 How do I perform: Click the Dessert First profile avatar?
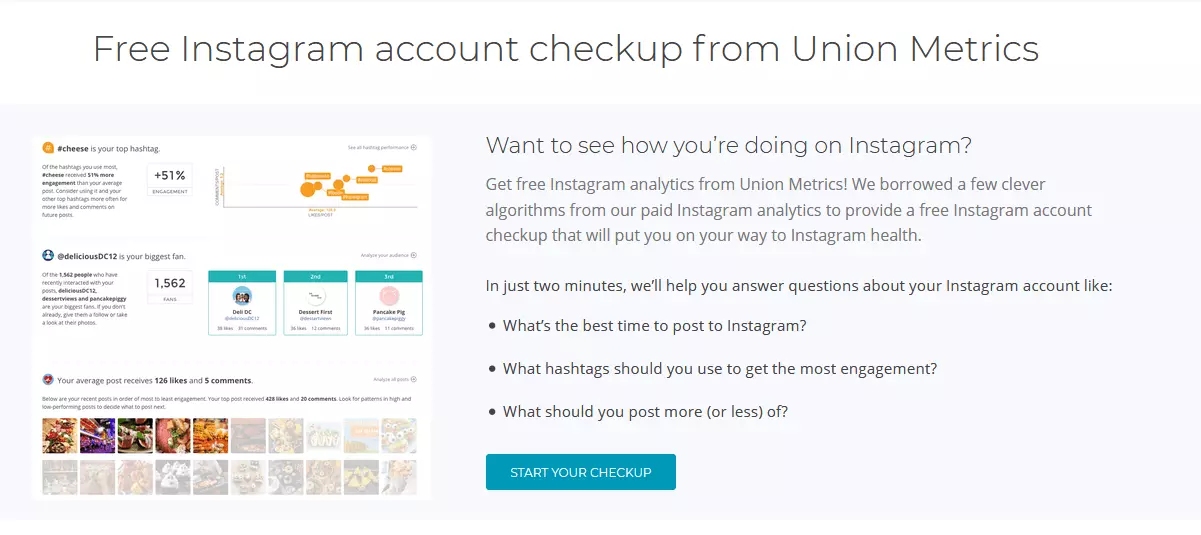pyautogui.click(x=318, y=296)
